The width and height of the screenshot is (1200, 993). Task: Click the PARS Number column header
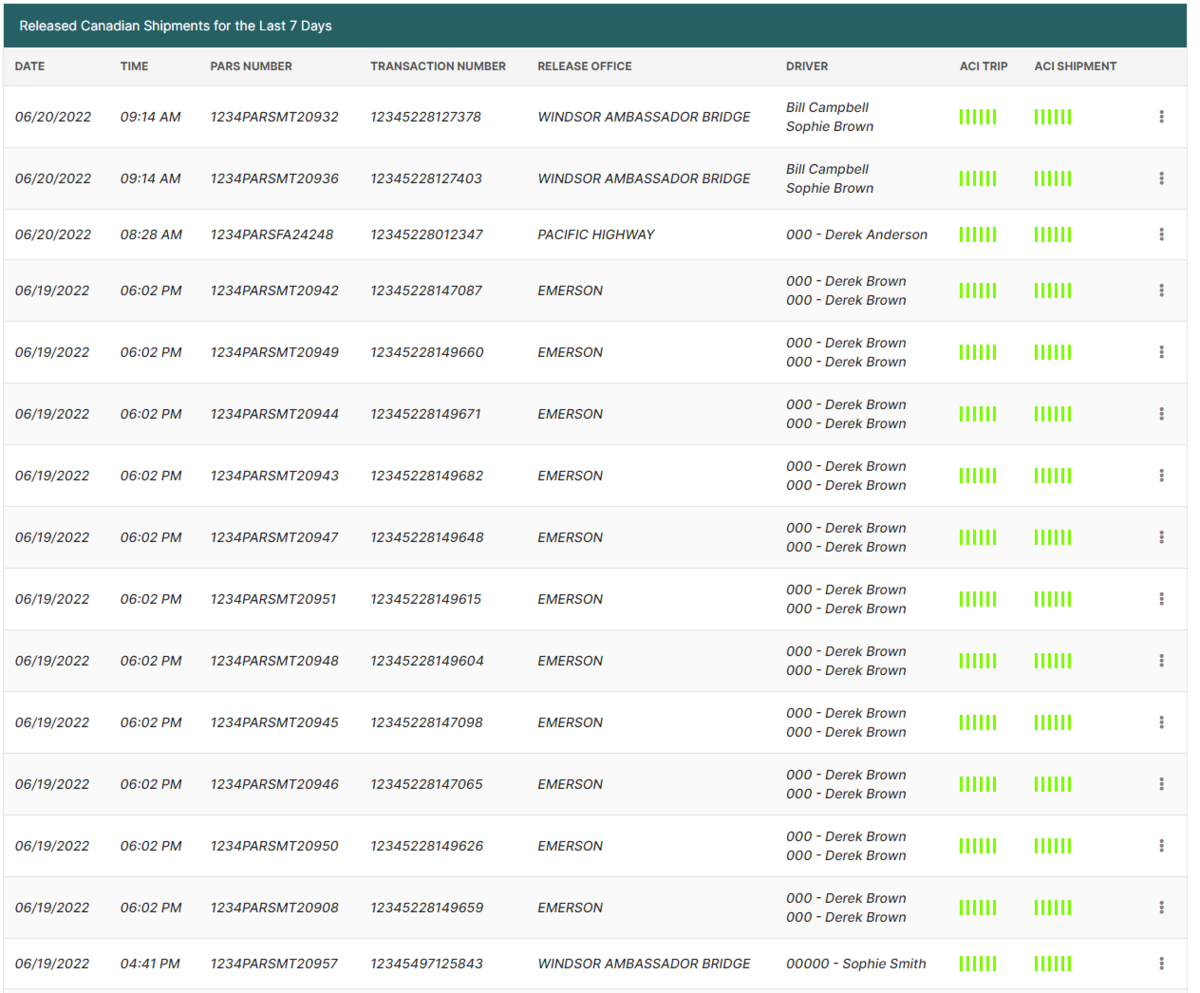coord(251,67)
